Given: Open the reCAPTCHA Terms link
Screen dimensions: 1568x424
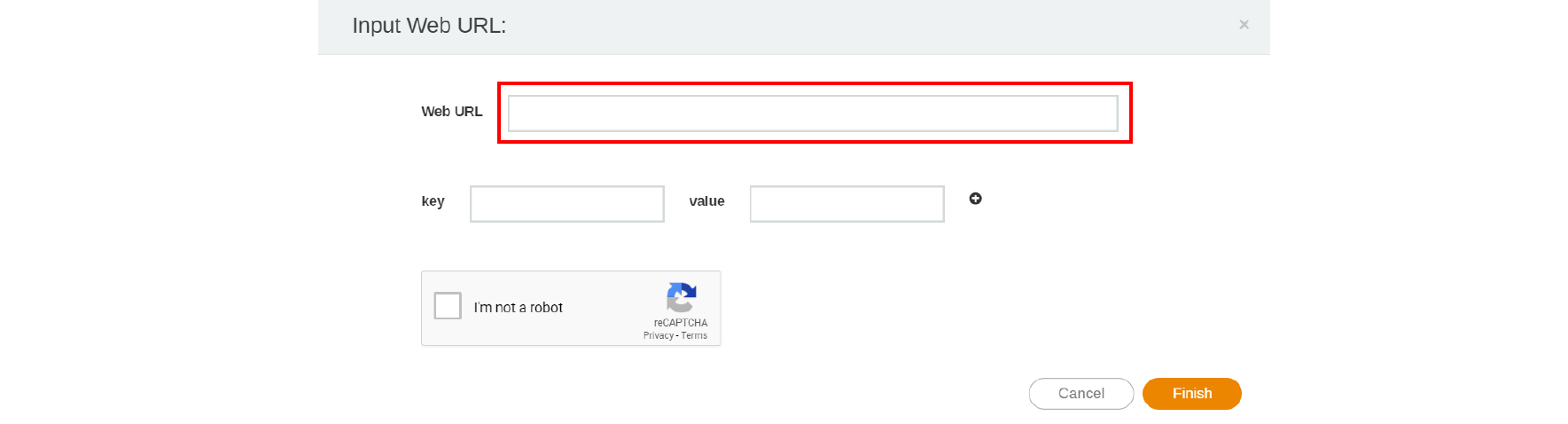Looking at the screenshot, I should pyautogui.click(x=694, y=336).
